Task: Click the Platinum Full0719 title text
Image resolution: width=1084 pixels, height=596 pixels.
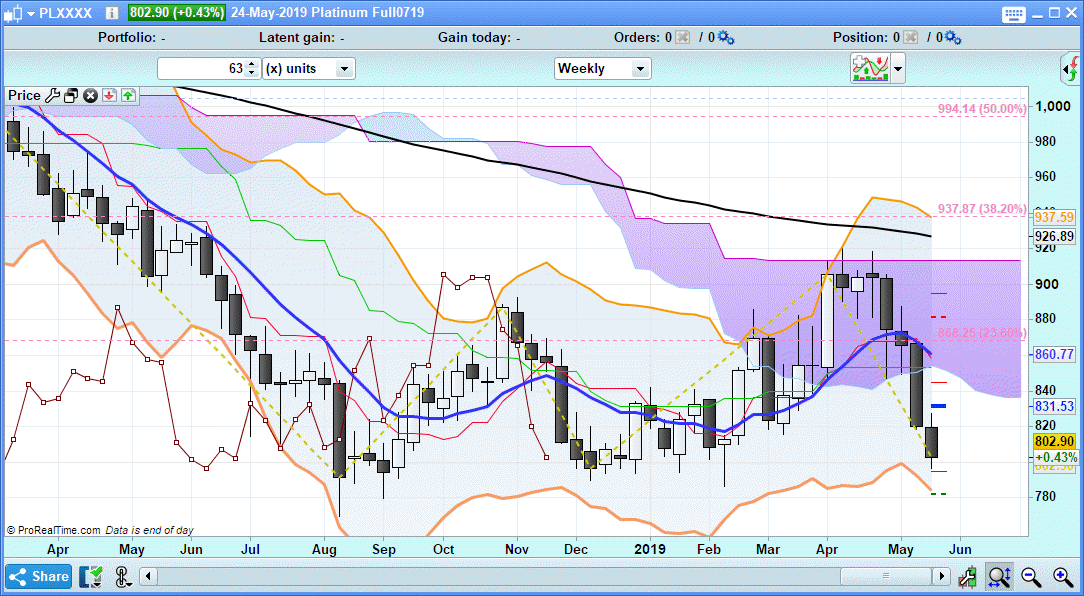Action: tap(366, 12)
